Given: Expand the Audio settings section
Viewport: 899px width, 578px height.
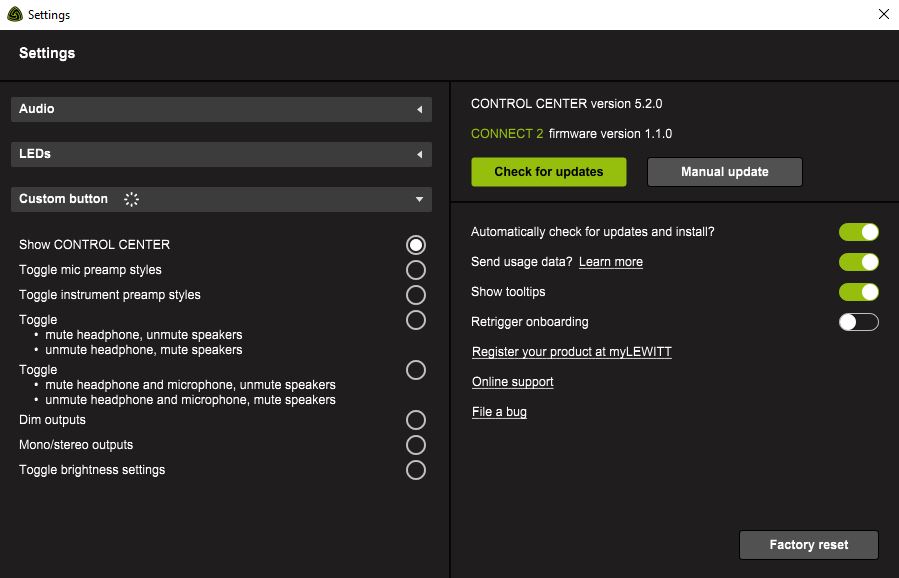Looking at the screenshot, I should click(x=220, y=109).
